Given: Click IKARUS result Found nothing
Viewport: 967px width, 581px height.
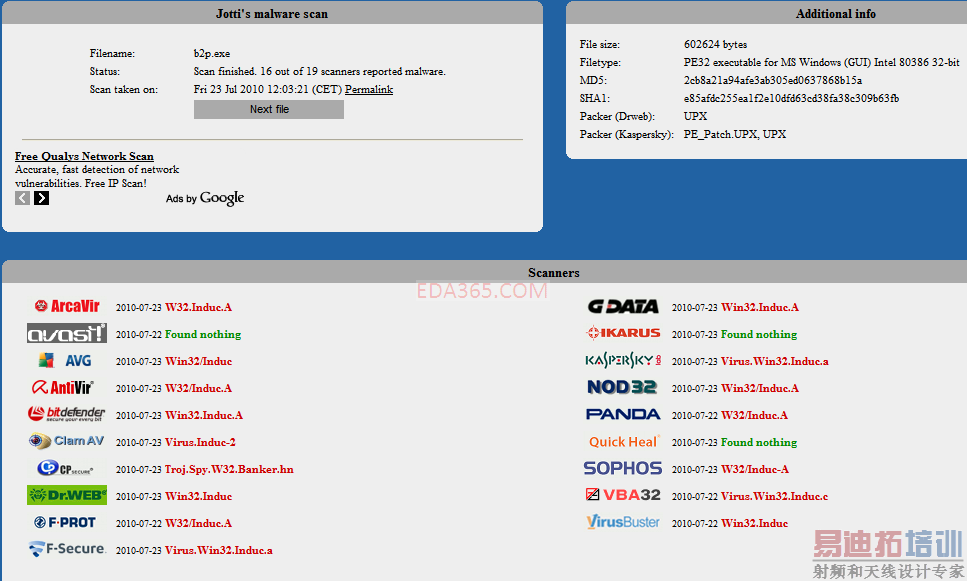Looking at the screenshot, I should [759, 334].
